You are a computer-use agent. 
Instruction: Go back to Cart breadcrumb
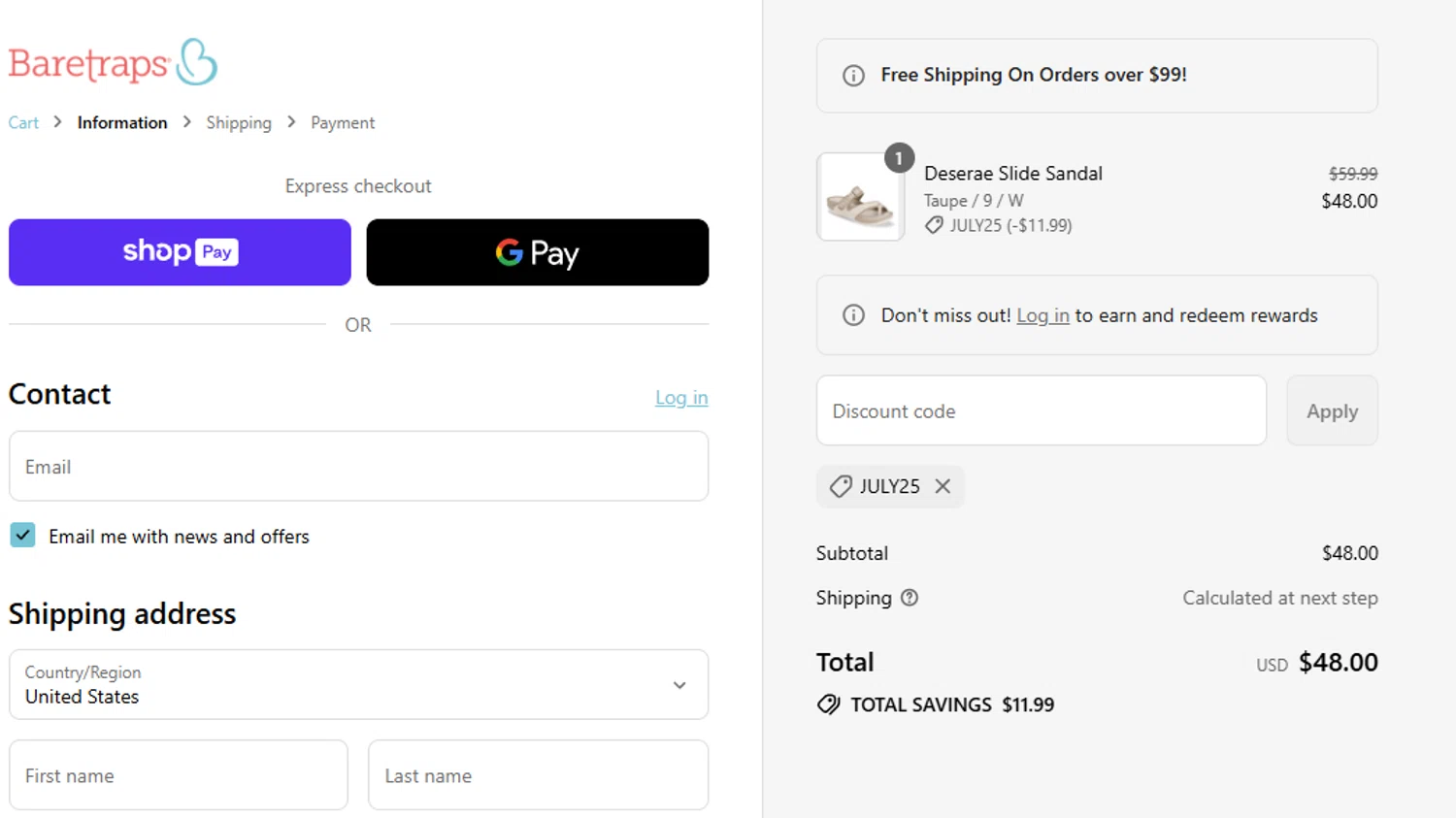point(23,122)
